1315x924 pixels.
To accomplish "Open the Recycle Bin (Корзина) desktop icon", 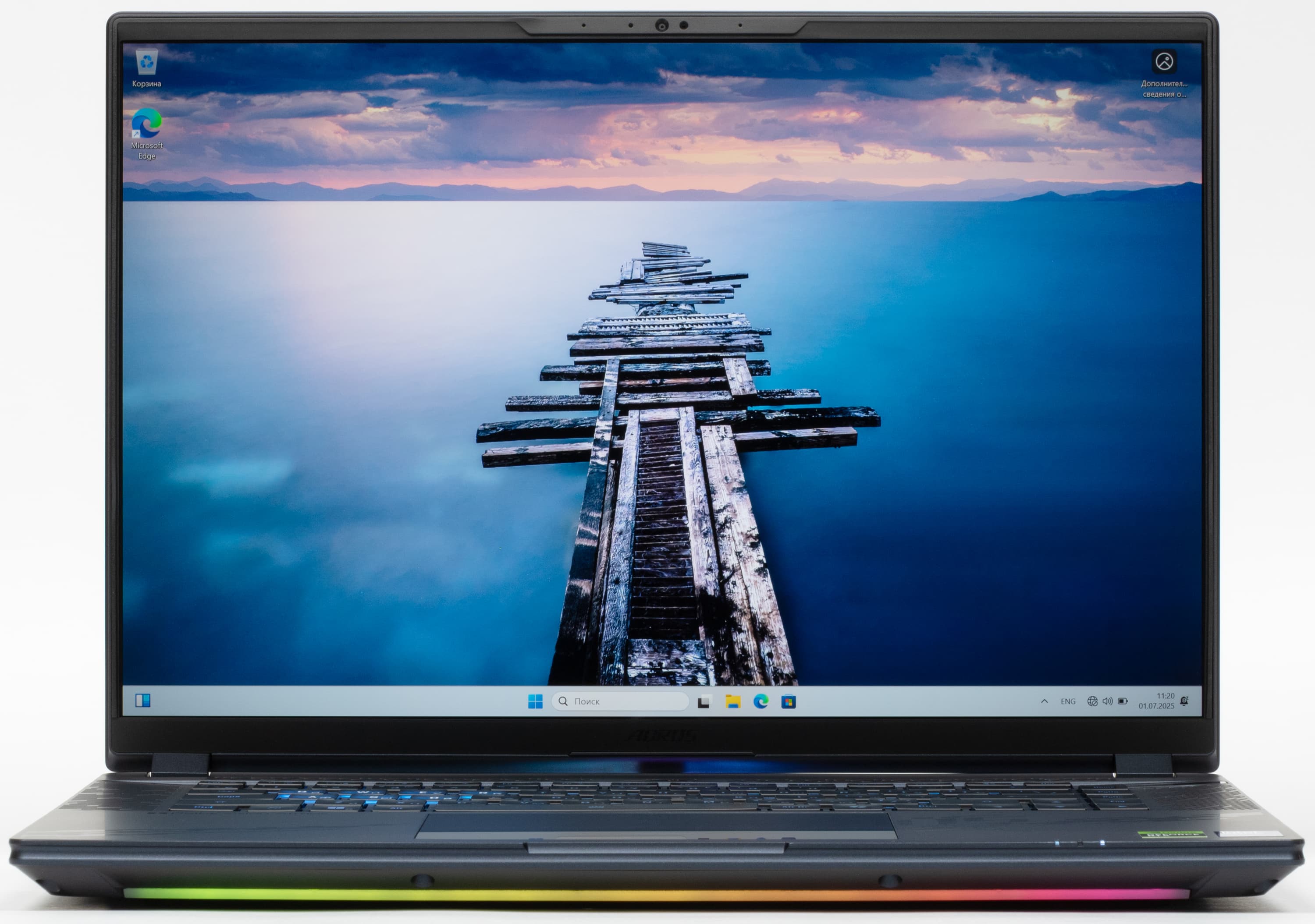I will pos(146,62).
